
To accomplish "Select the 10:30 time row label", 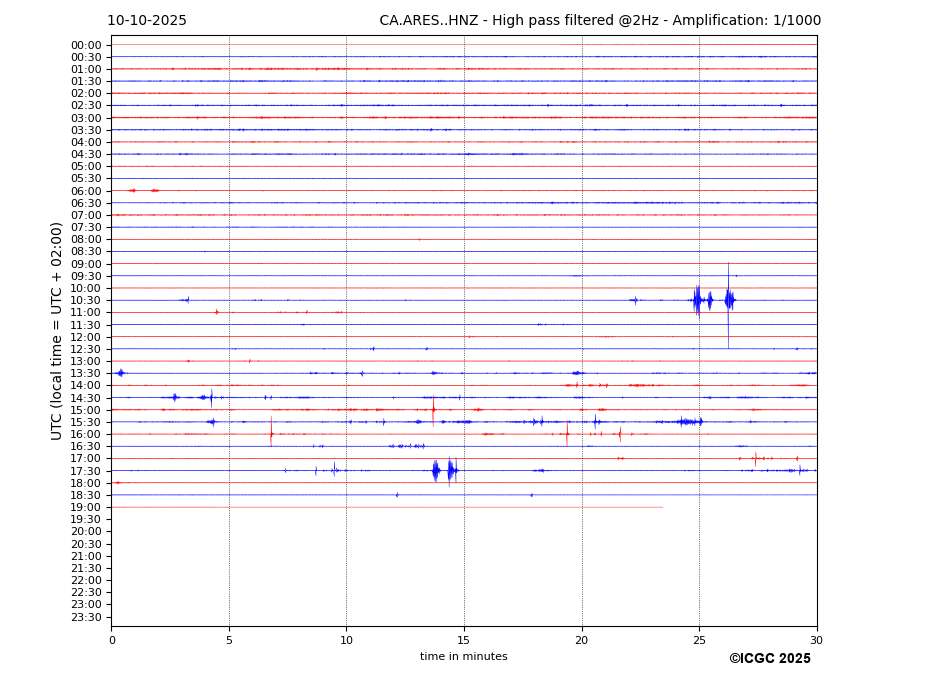I will (x=86, y=300).
